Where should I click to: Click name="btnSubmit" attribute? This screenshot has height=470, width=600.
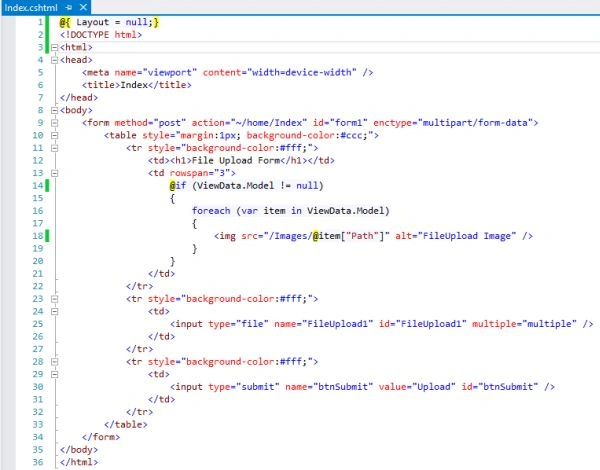click(329, 387)
